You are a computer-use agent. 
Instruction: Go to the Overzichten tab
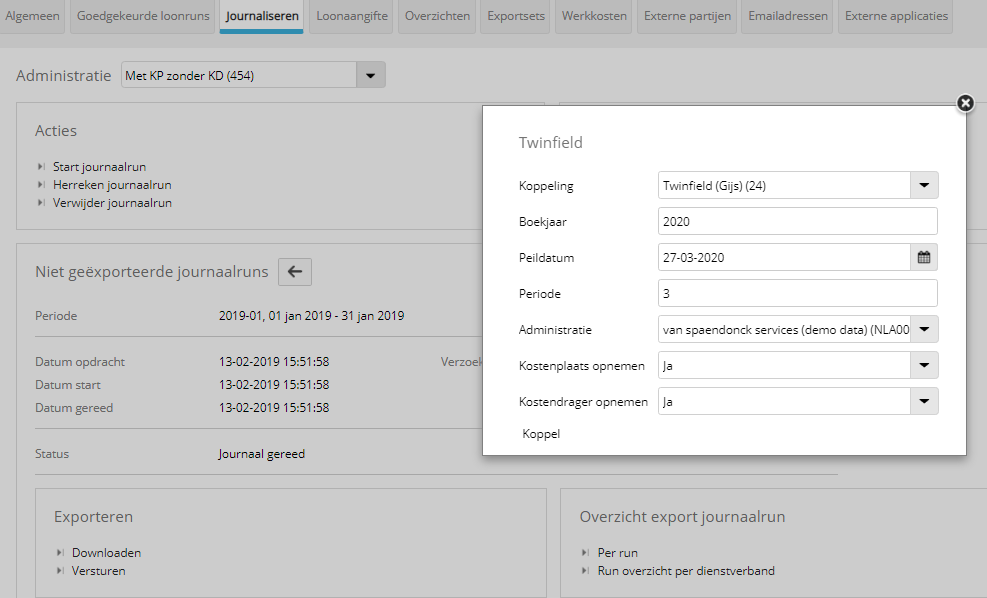(437, 16)
